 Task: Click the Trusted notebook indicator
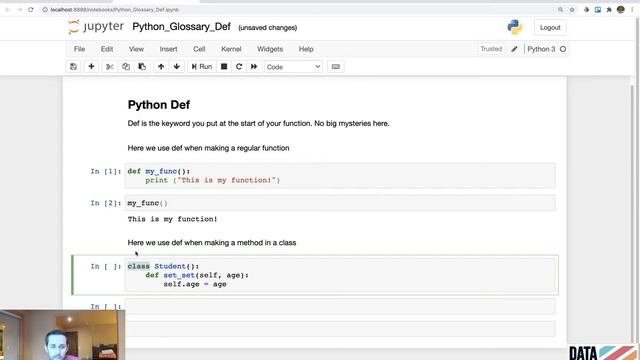click(491, 49)
